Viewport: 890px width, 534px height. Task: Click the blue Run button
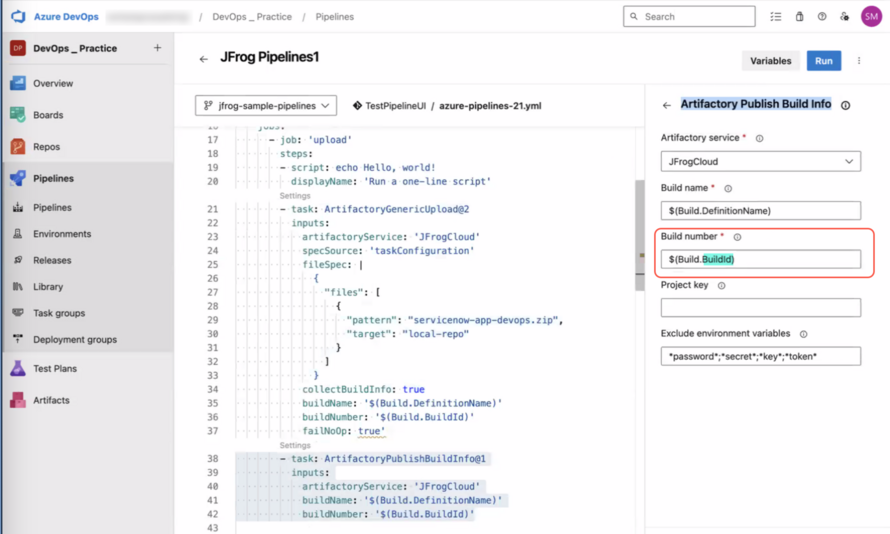pyautogui.click(x=824, y=61)
